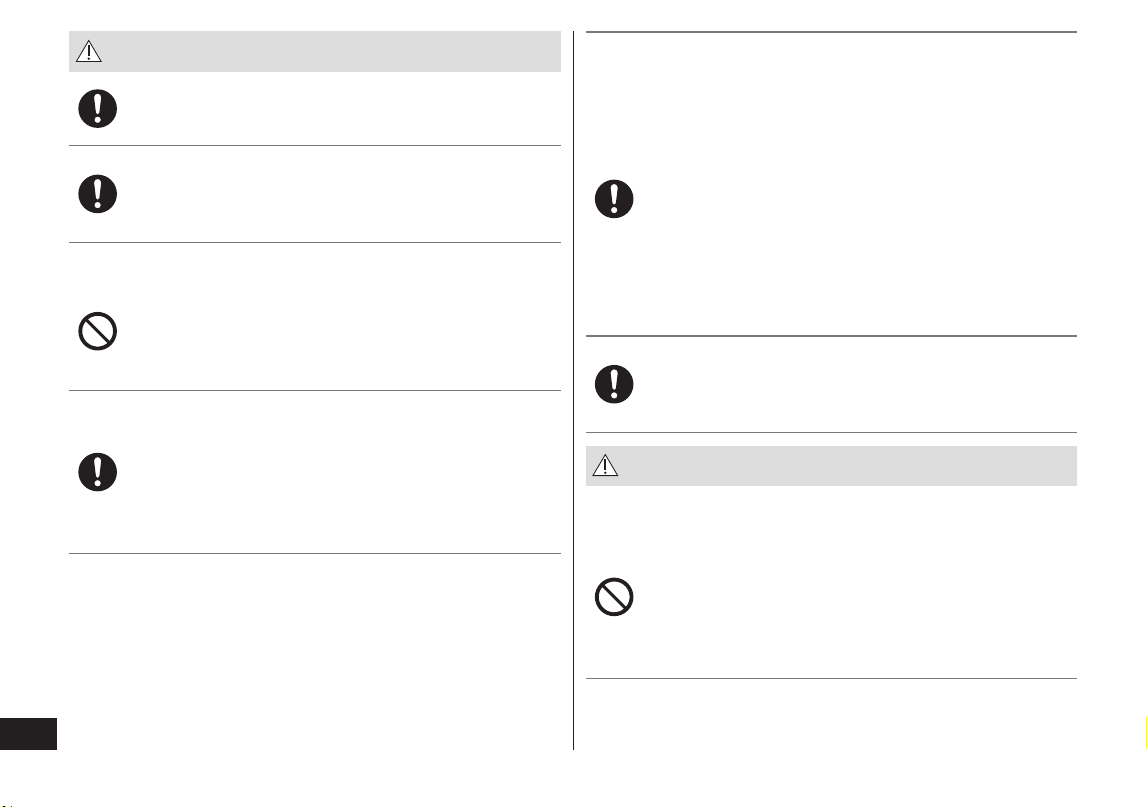Click exclamation icon just above right gray header
This screenshot has height=807, width=1147.
(x=614, y=384)
